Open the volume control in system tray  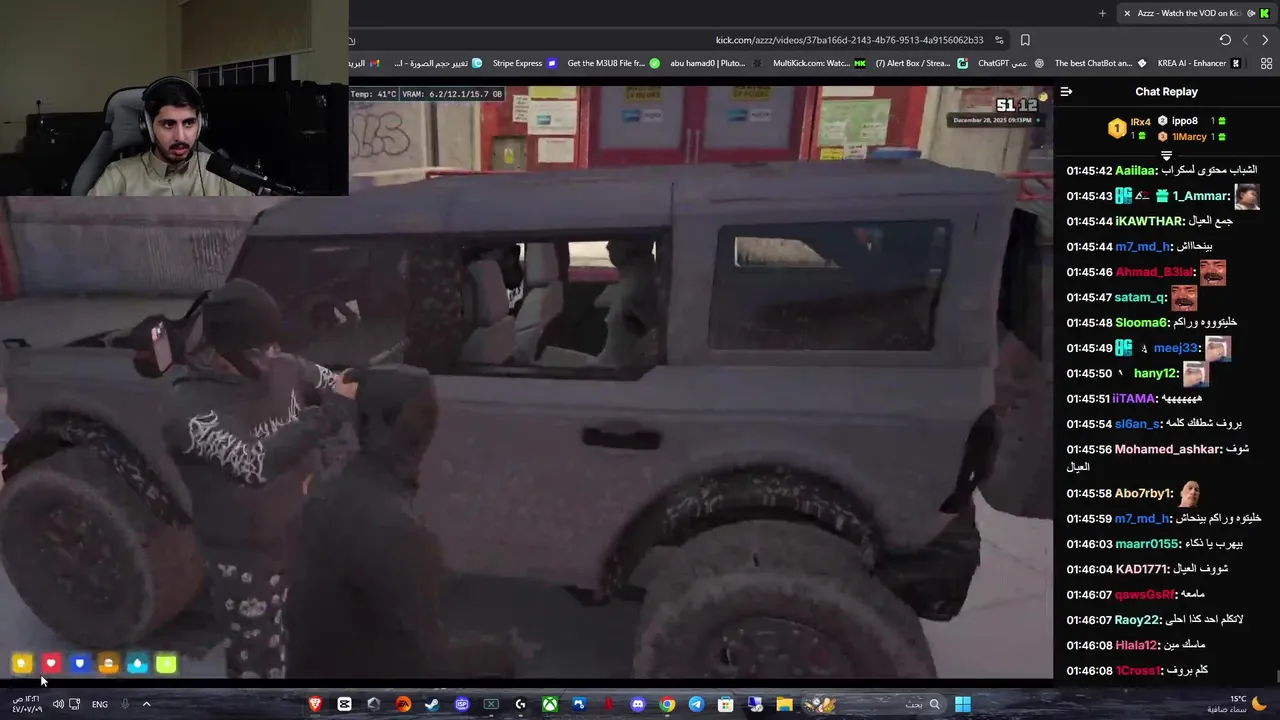tap(58, 704)
